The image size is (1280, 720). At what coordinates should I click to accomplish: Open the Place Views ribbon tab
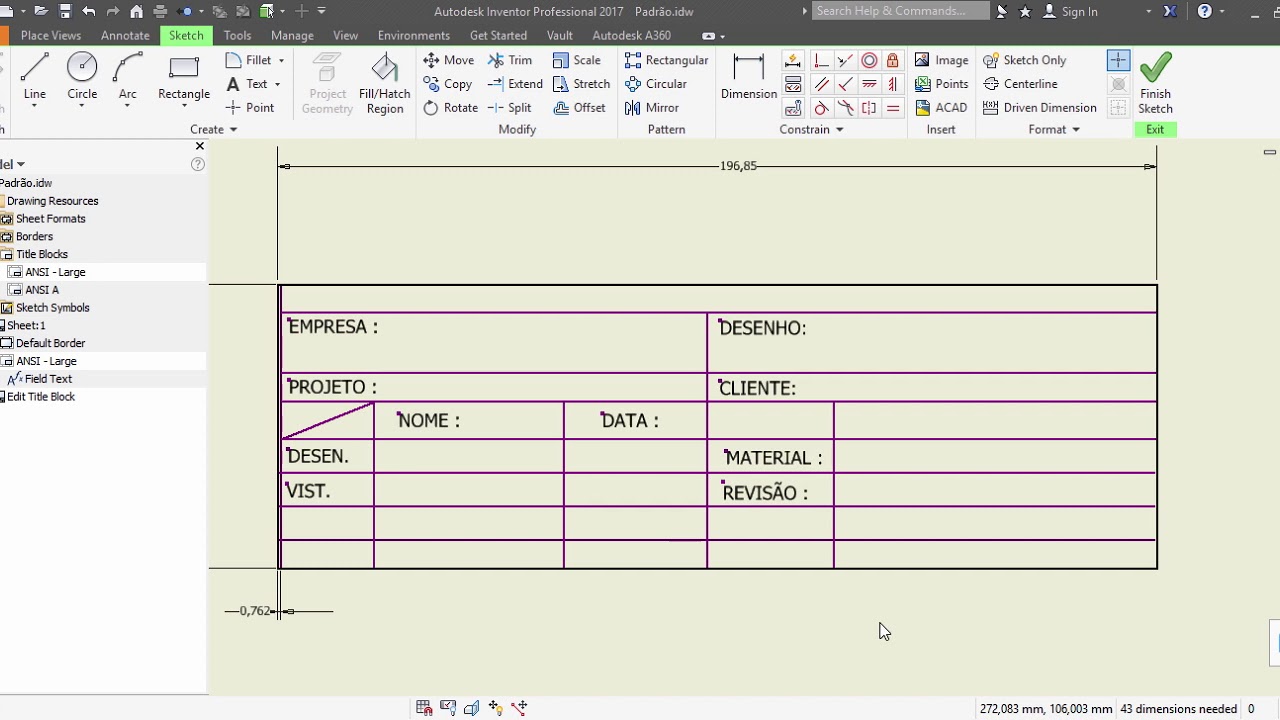tap(51, 35)
